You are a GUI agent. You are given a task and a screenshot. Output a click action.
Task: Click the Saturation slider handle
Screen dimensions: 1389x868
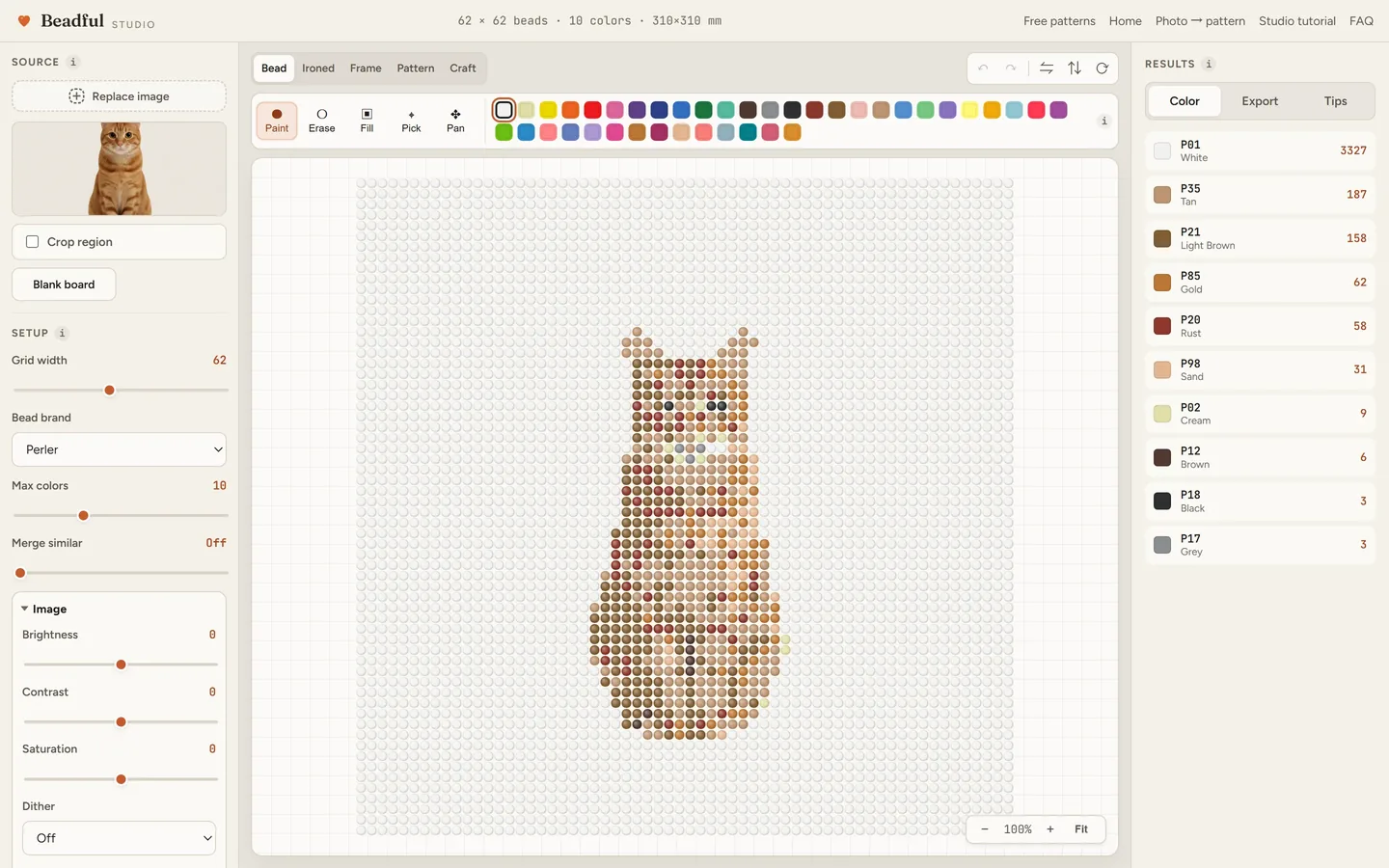[121, 779]
